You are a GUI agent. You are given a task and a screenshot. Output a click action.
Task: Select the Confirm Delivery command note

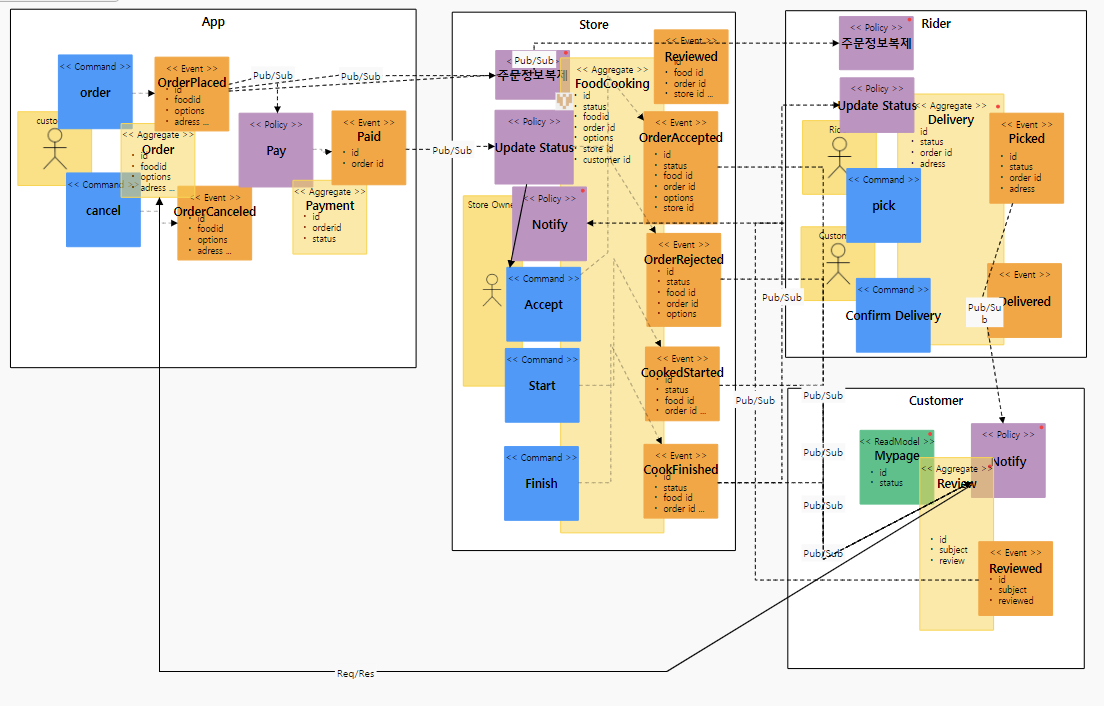893,315
